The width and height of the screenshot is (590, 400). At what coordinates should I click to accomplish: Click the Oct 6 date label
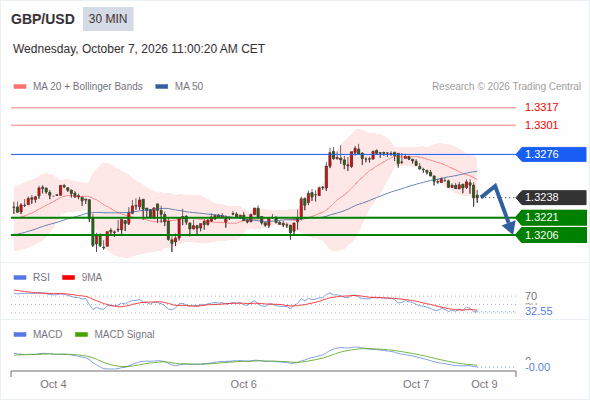[243, 384]
